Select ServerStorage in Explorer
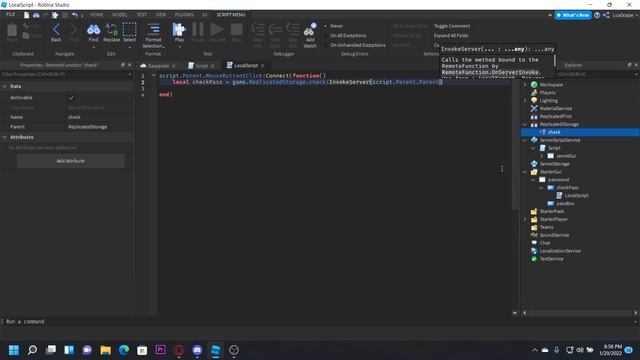The image size is (640, 360). point(554,164)
